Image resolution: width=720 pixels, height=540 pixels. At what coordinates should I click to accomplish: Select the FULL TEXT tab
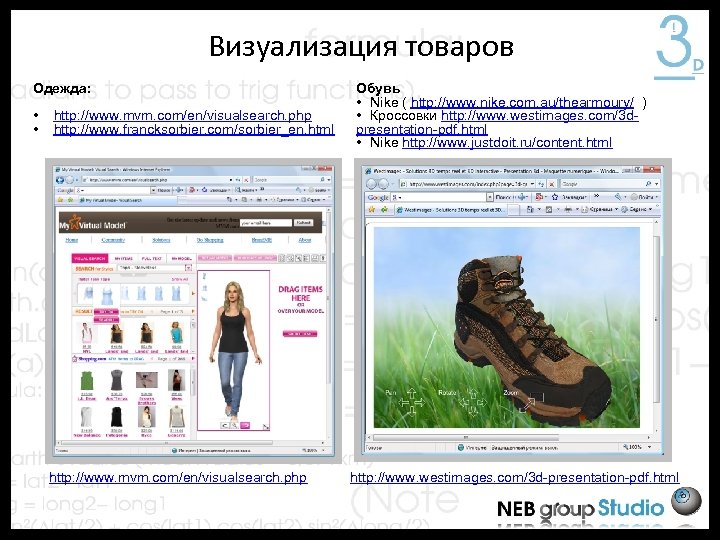click(152, 259)
